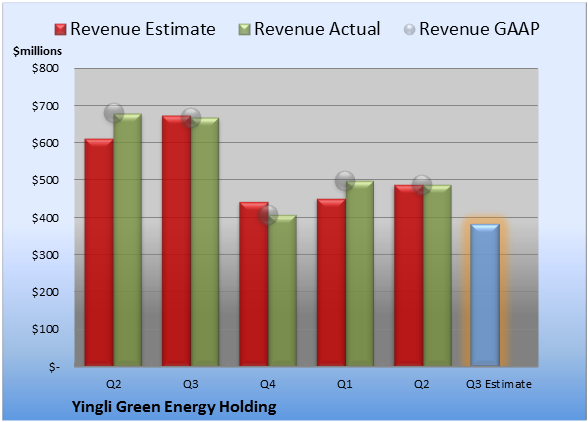Select the green actual bar above Q1
Image resolution: width=588 pixels, height=422 pixels.
360,273
